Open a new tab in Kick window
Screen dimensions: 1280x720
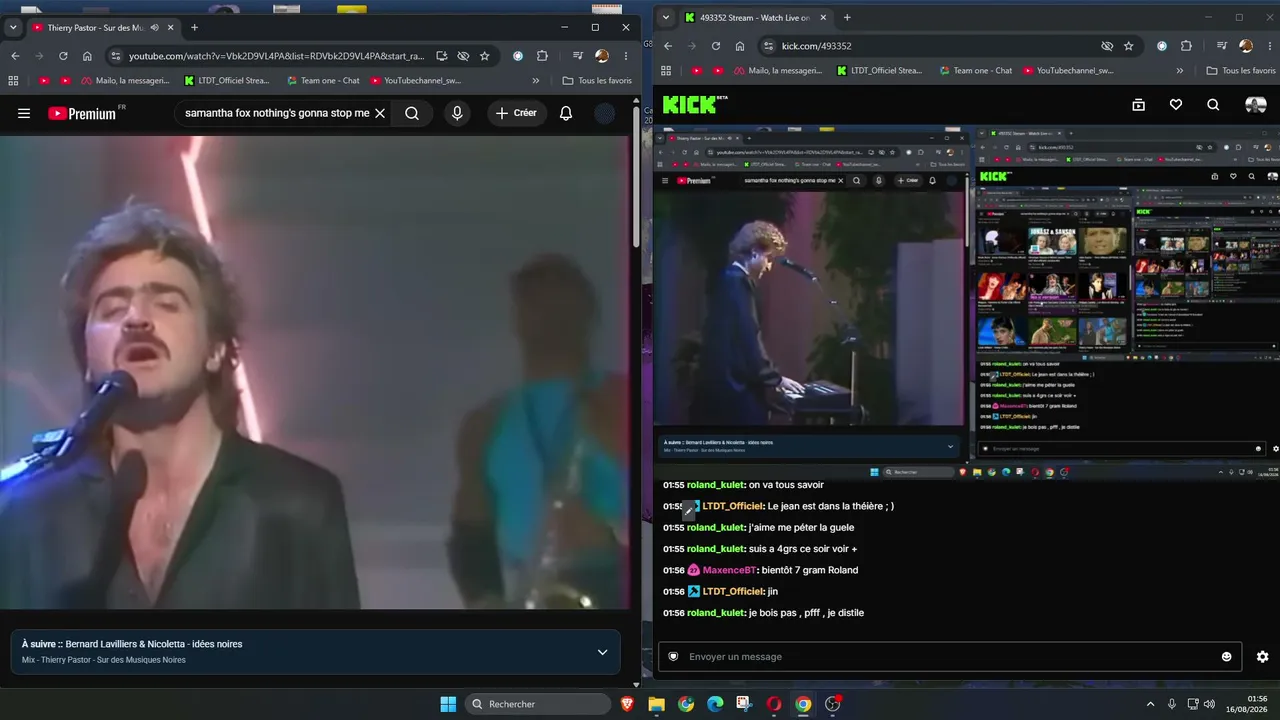tap(847, 17)
